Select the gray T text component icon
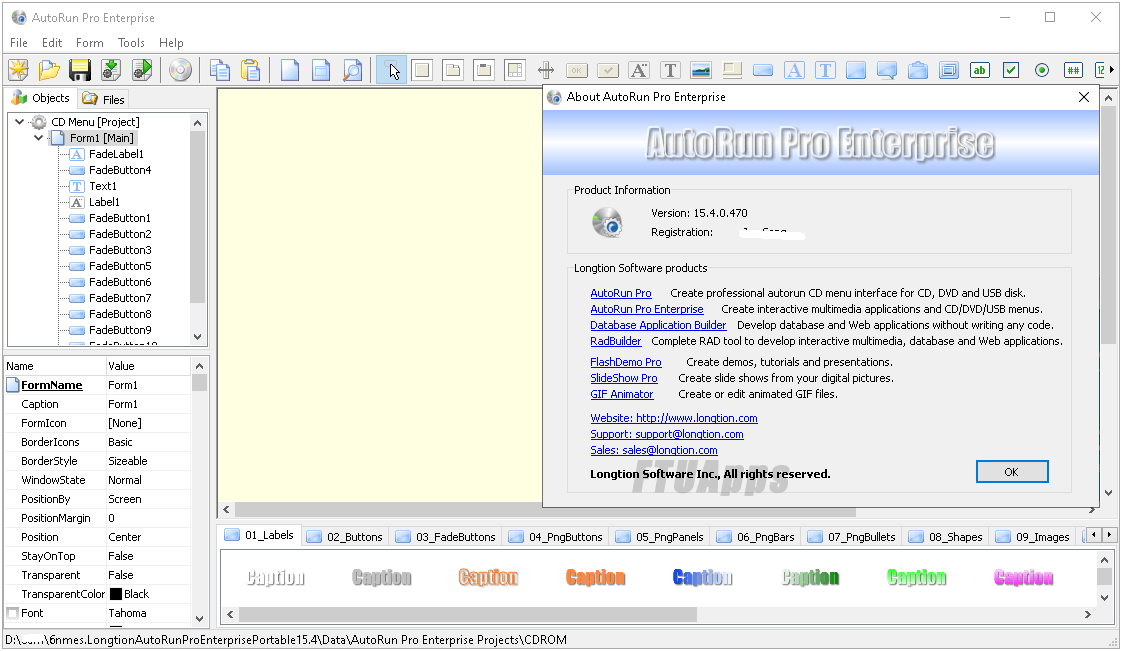 tap(670, 70)
